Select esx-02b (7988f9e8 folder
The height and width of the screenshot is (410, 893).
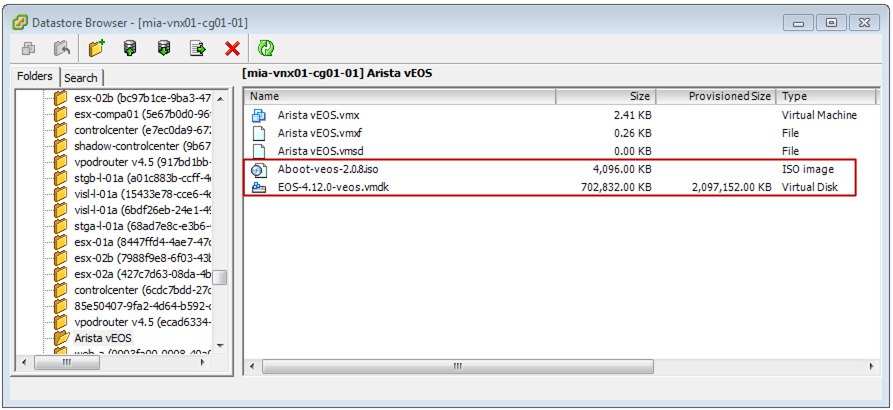[143, 258]
